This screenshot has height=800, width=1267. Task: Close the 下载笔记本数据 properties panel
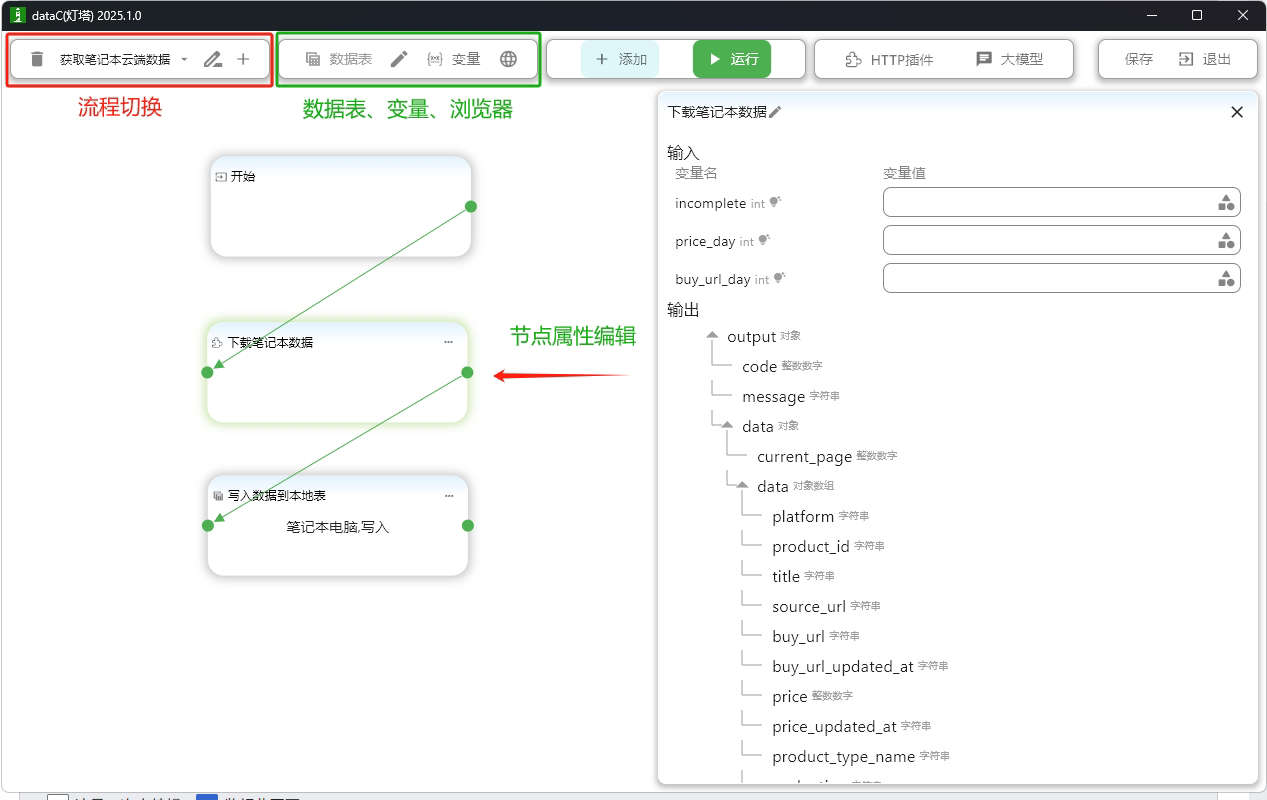pyautogui.click(x=1237, y=112)
